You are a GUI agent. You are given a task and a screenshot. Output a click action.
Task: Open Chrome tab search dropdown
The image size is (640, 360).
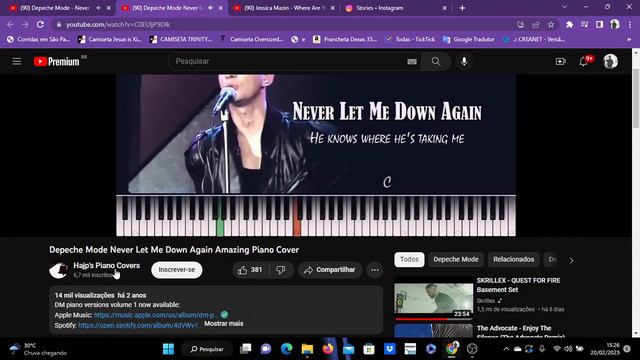564,7
